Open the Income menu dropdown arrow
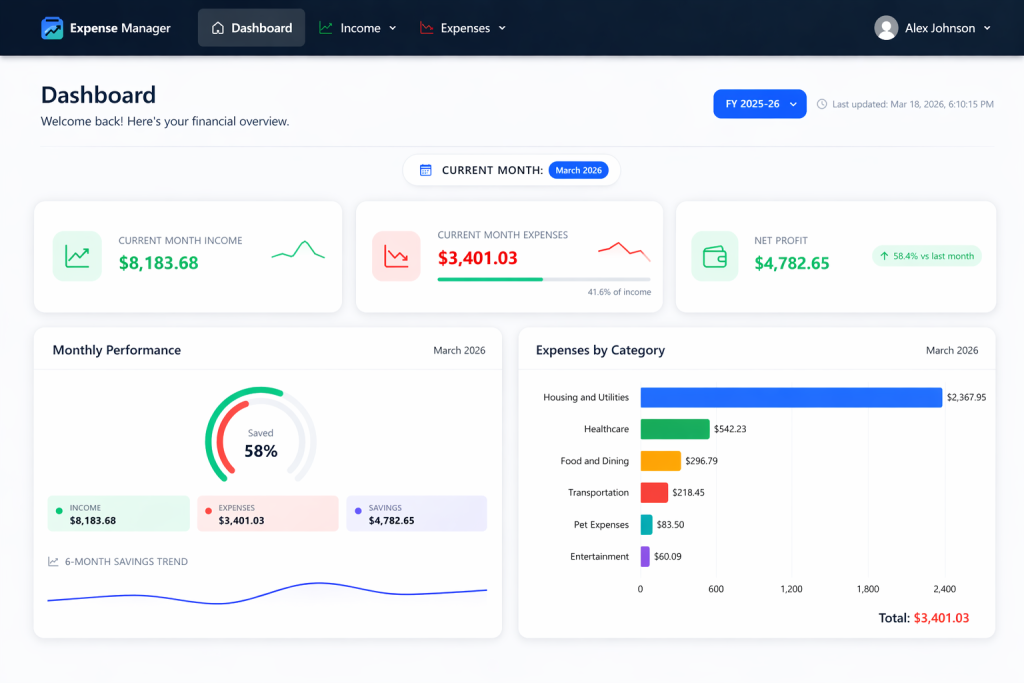Image resolution: width=1024 pixels, height=683 pixels. pos(392,28)
